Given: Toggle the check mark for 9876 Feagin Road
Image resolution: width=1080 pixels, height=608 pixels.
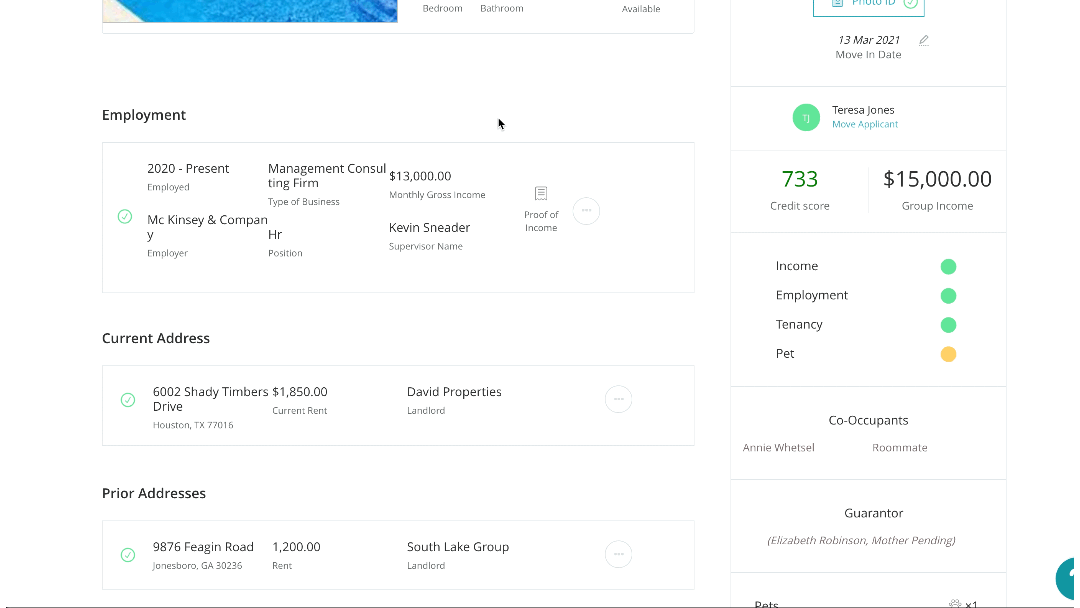Looking at the screenshot, I should (128, 555).
